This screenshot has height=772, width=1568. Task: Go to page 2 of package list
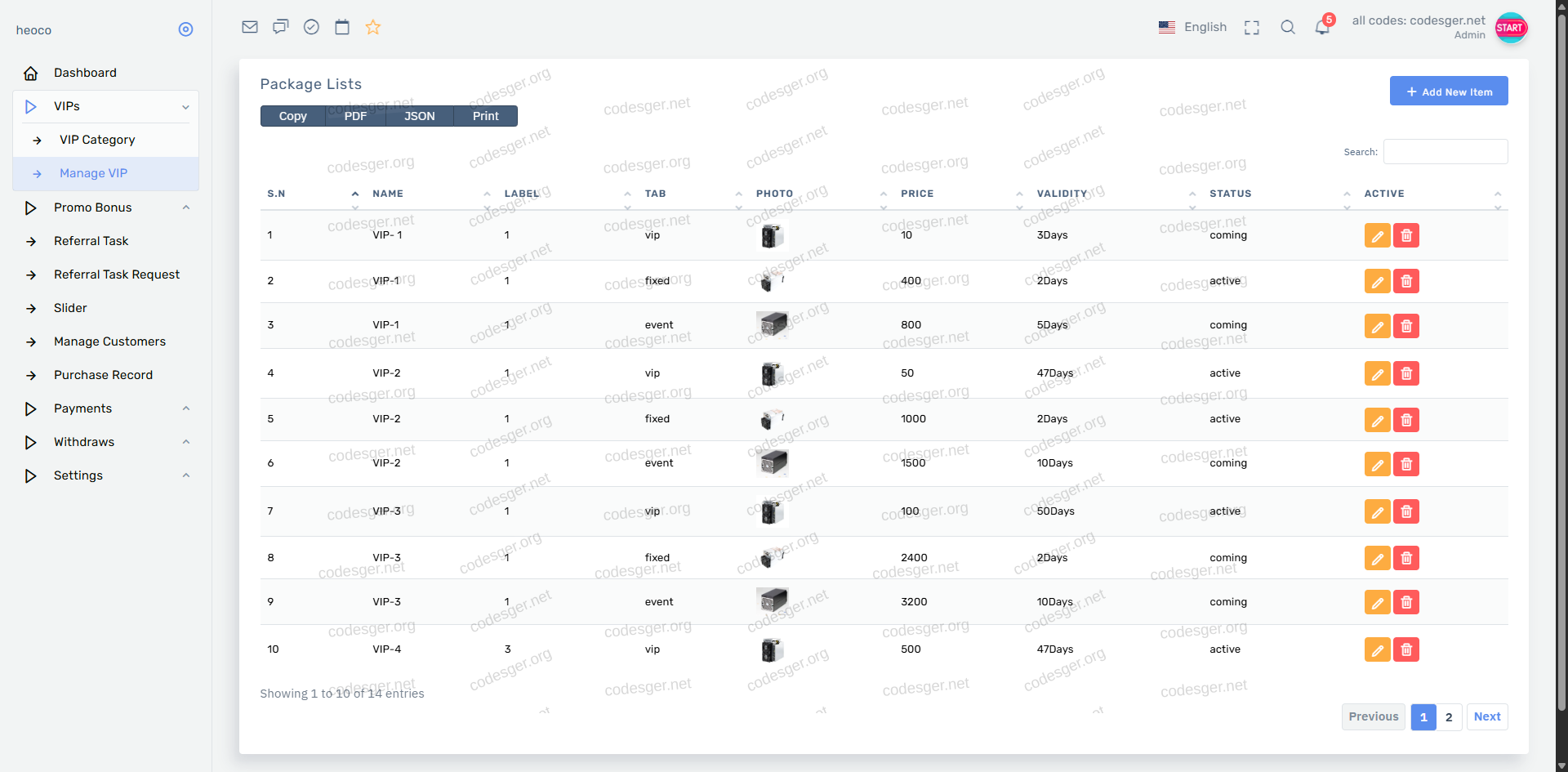pyautogui.click(x=1449, y=717)
